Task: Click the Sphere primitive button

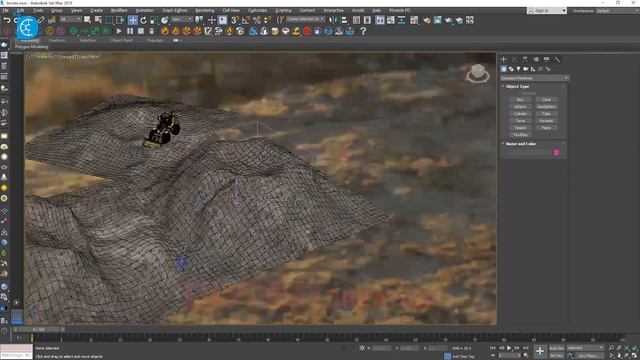Action: pos(520,107)
